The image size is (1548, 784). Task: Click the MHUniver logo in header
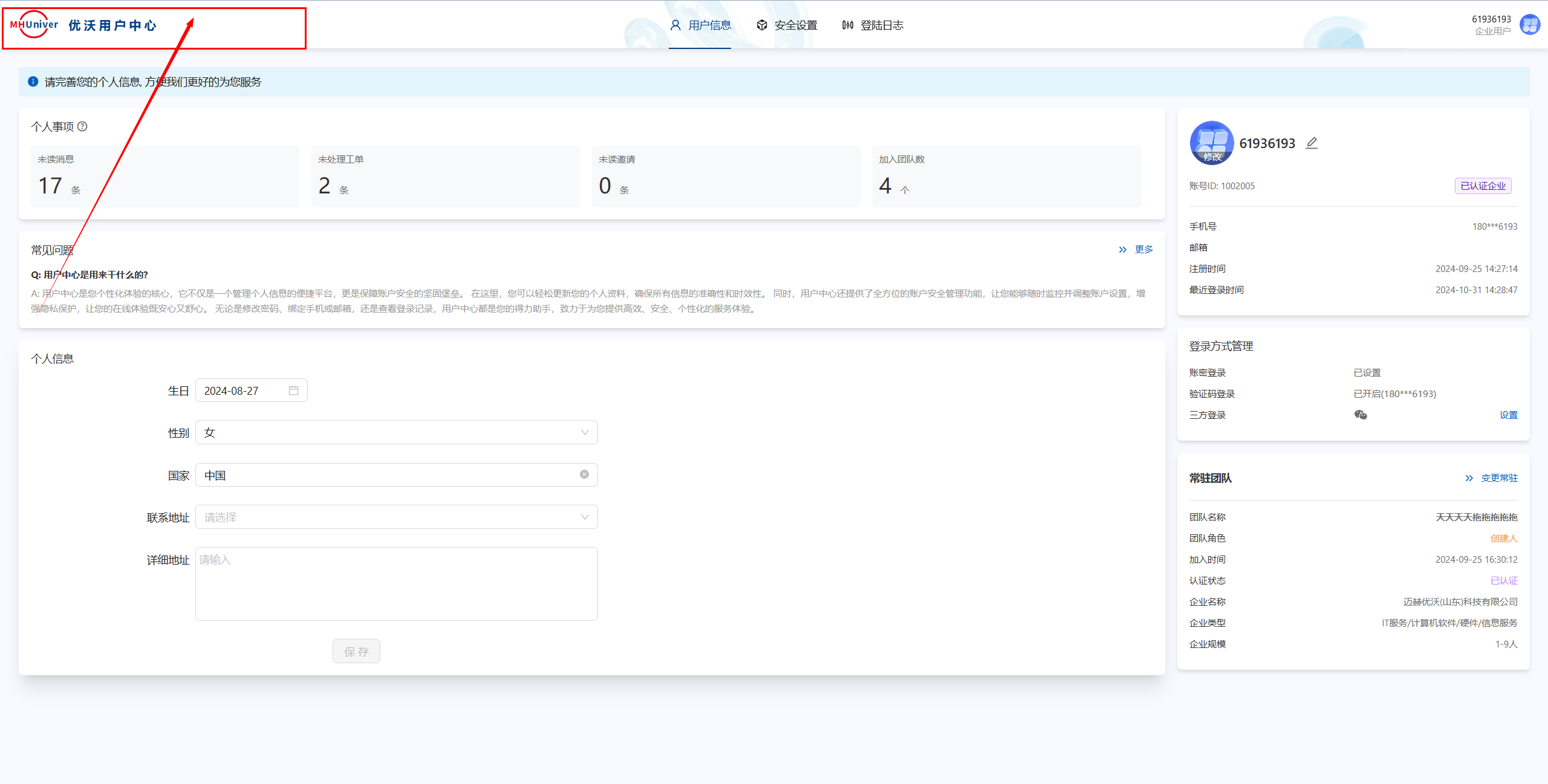pyautogui.click(x=34, y=25)
